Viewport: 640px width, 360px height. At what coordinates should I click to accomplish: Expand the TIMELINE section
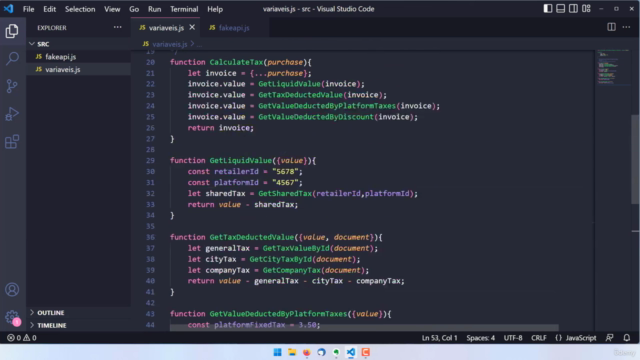79,325
